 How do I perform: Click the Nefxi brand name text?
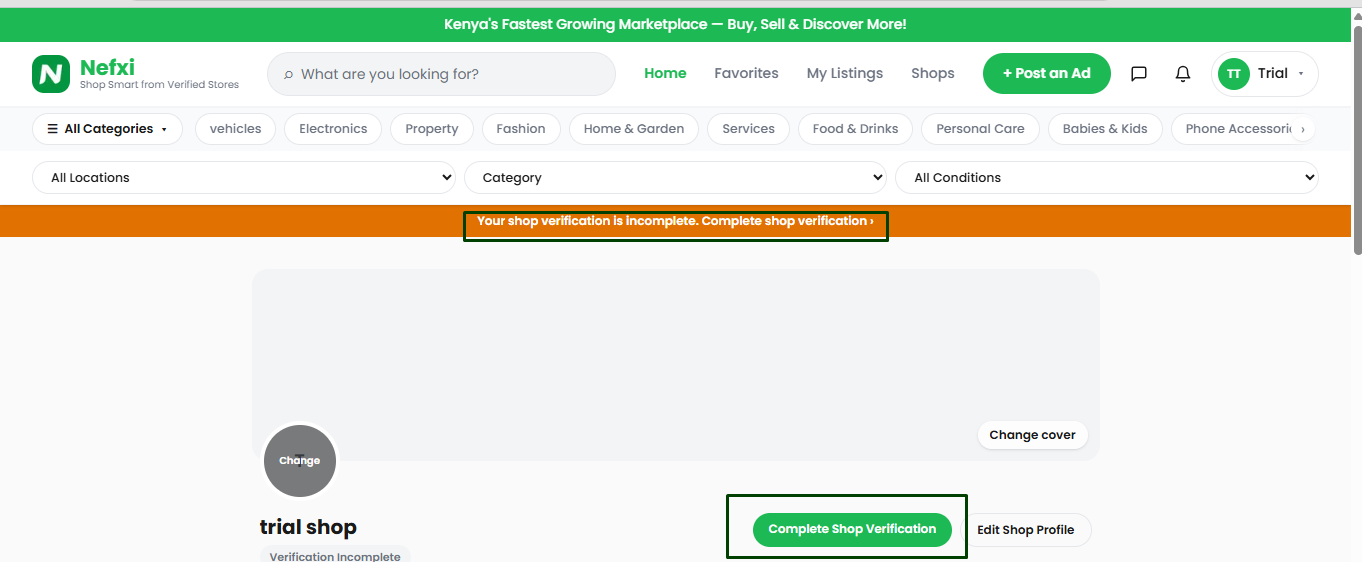coord(107,68)
